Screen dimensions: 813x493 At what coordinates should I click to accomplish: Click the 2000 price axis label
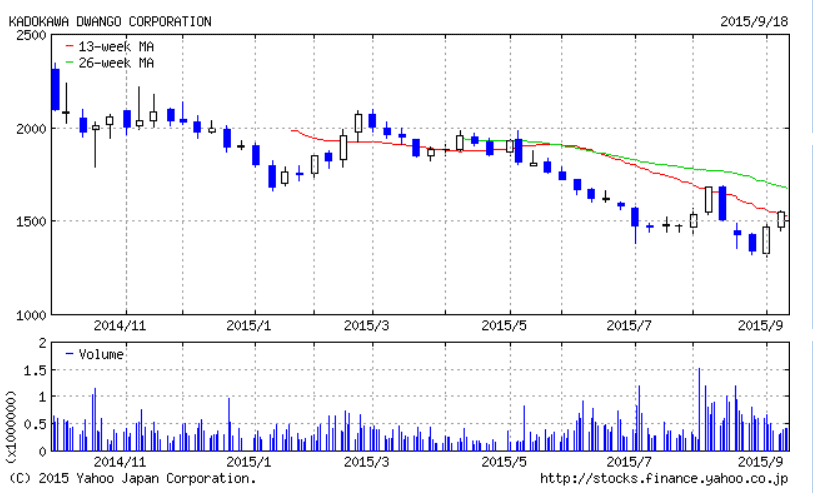coord(33,129)
